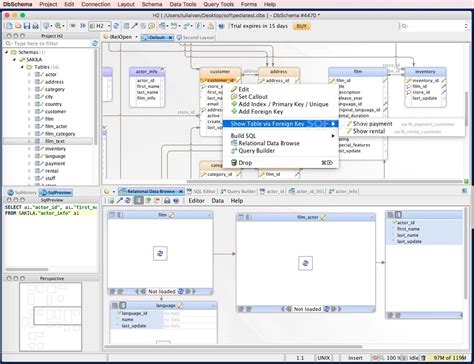This screenshot has width=474, height=364.
Task: Click the edit pencil icon on film_actor header
Action: pos(323,217)
